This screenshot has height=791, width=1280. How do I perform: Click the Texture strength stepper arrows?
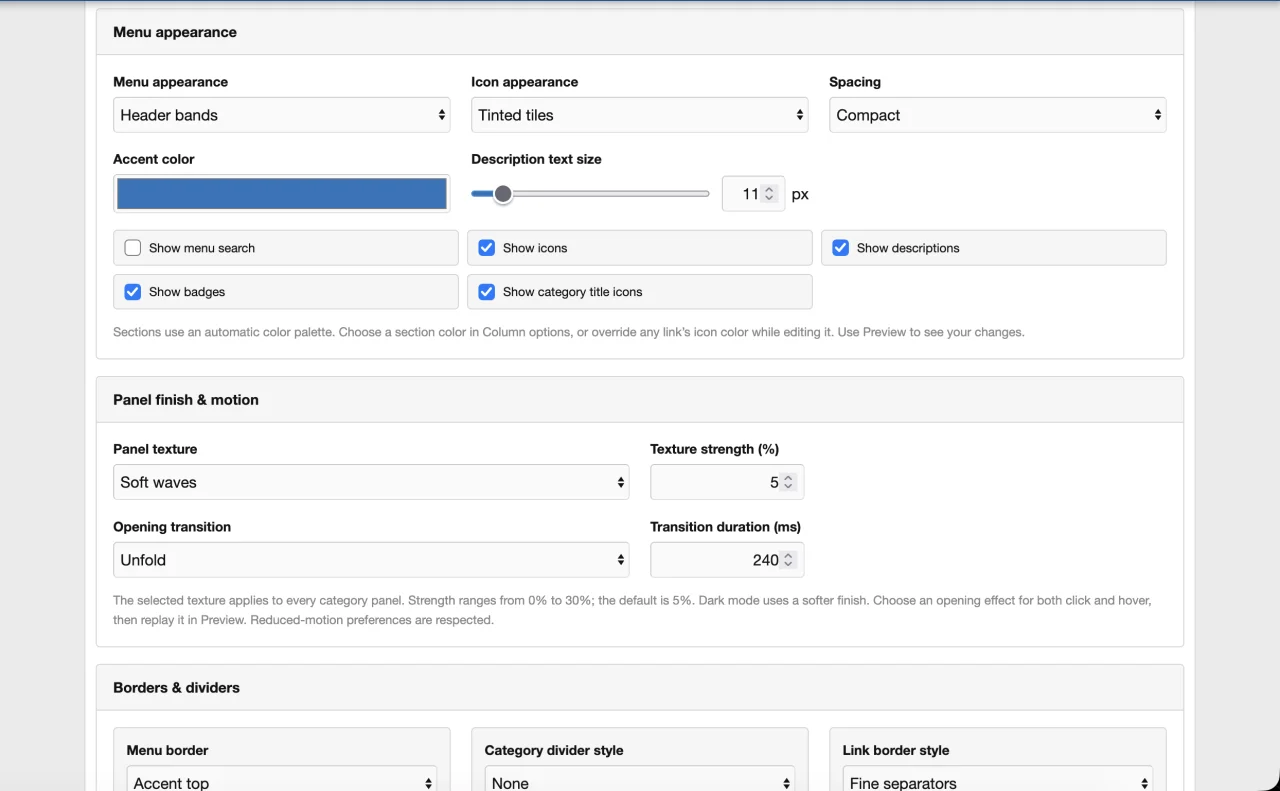(788, 482)
